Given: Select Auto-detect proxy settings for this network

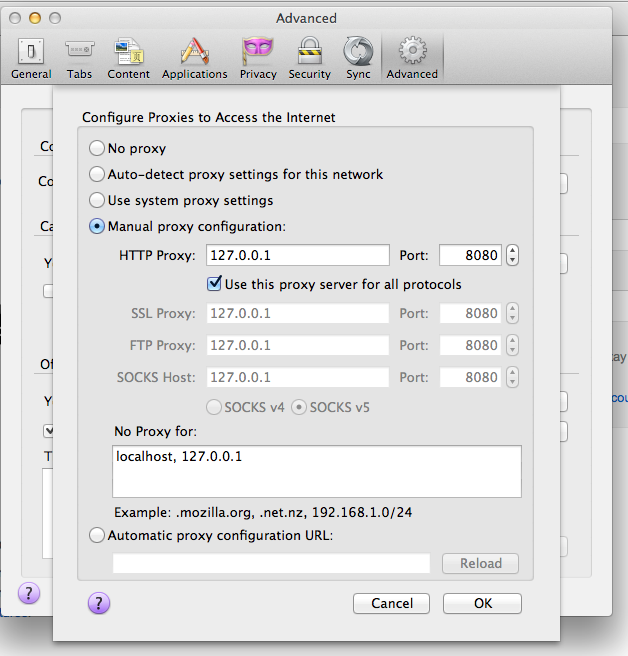Looking at the screenshot, I should coord(97,175).
